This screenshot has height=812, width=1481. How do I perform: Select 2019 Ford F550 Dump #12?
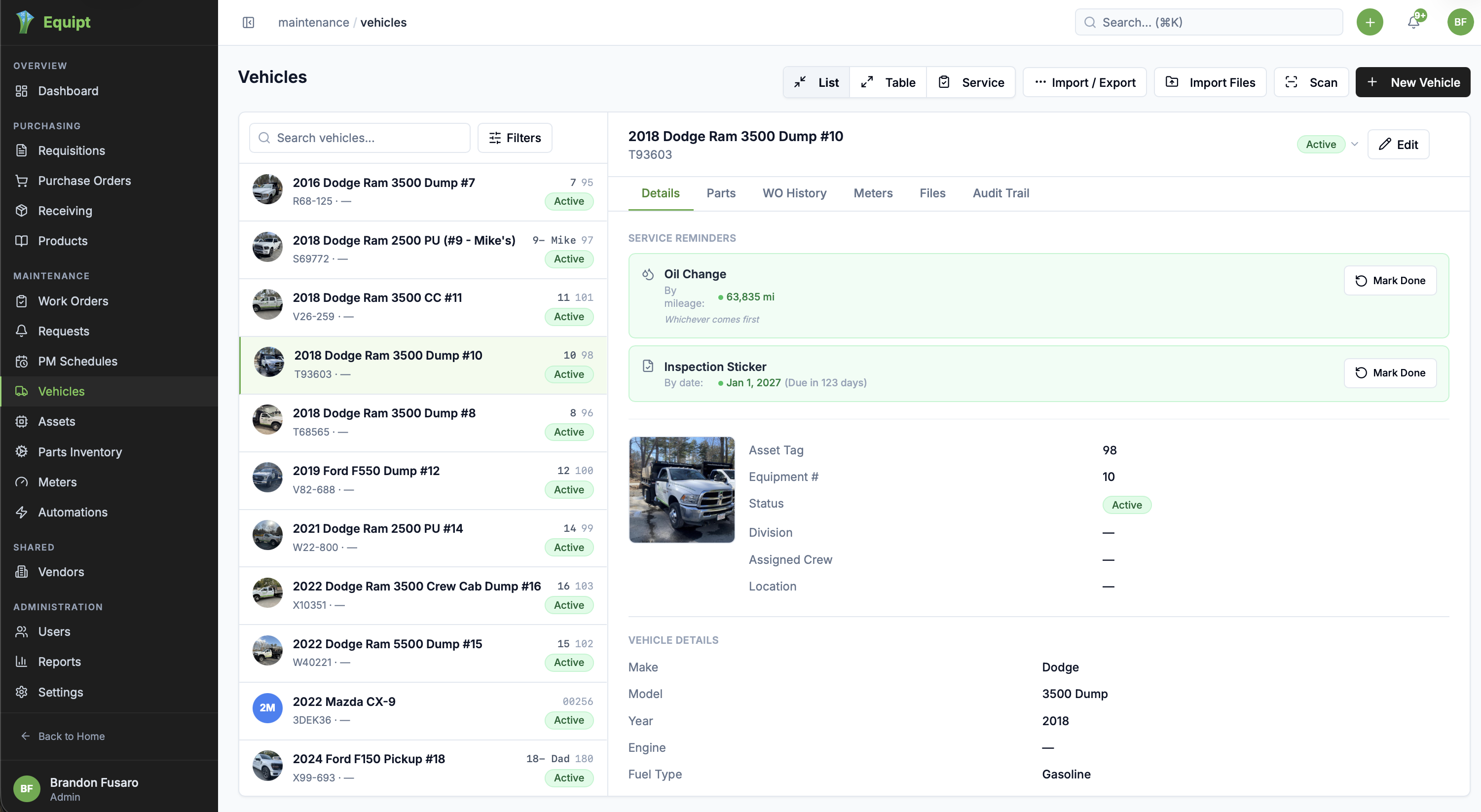pyautogui.click(x=423, y=480)
